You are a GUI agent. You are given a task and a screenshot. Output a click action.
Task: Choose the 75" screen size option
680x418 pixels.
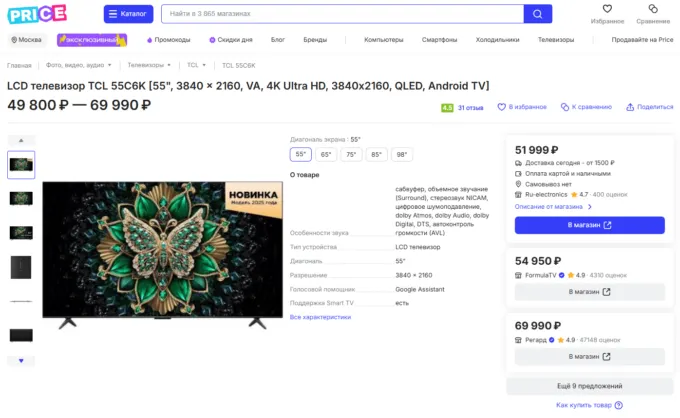point(351,154)
